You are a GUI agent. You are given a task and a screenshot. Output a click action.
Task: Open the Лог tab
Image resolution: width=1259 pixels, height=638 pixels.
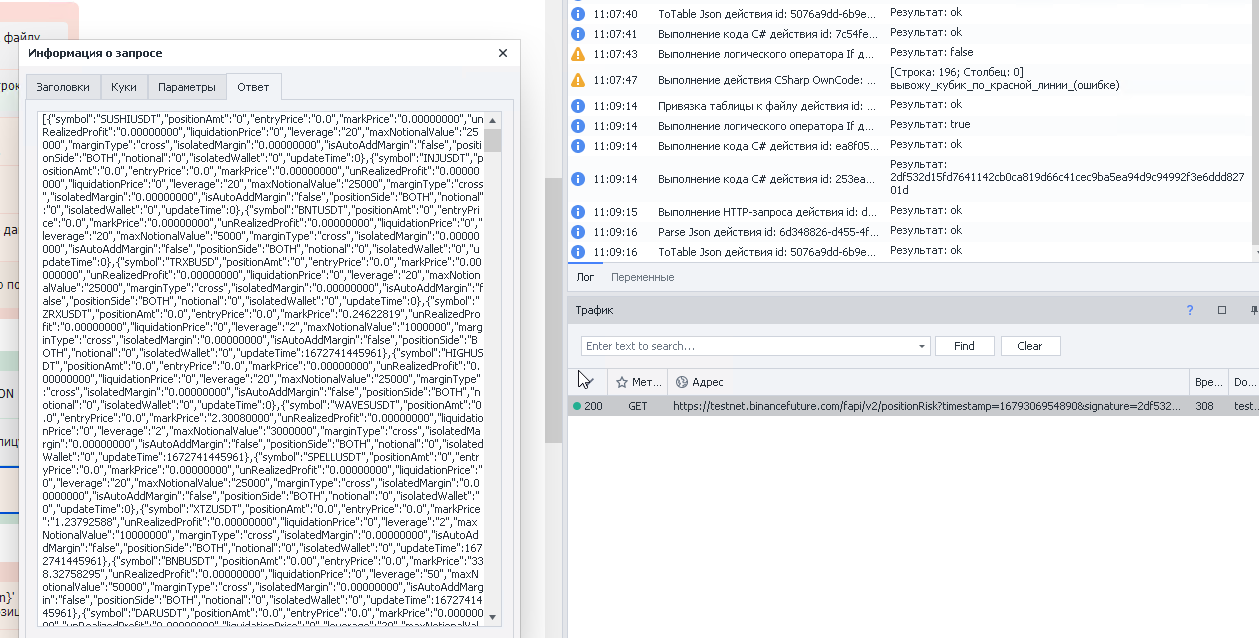(x=585, y=277)
